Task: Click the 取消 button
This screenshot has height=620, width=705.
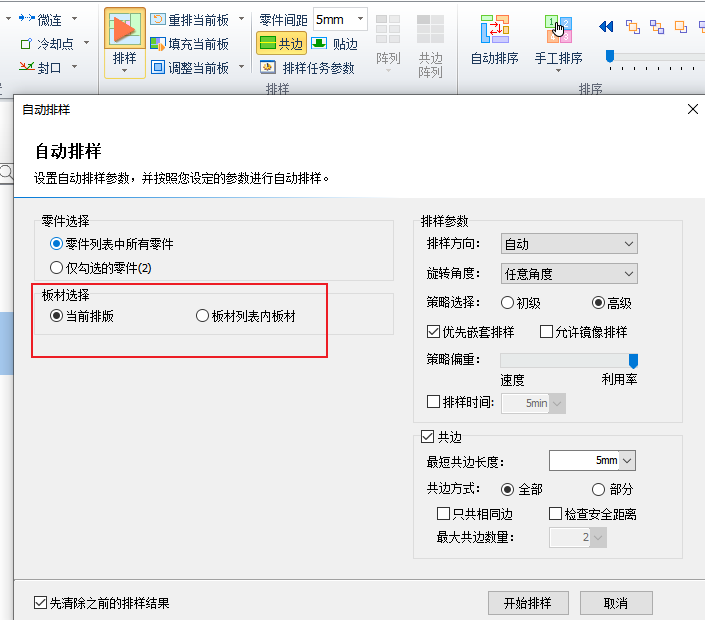Action: [x=616, y=602]
